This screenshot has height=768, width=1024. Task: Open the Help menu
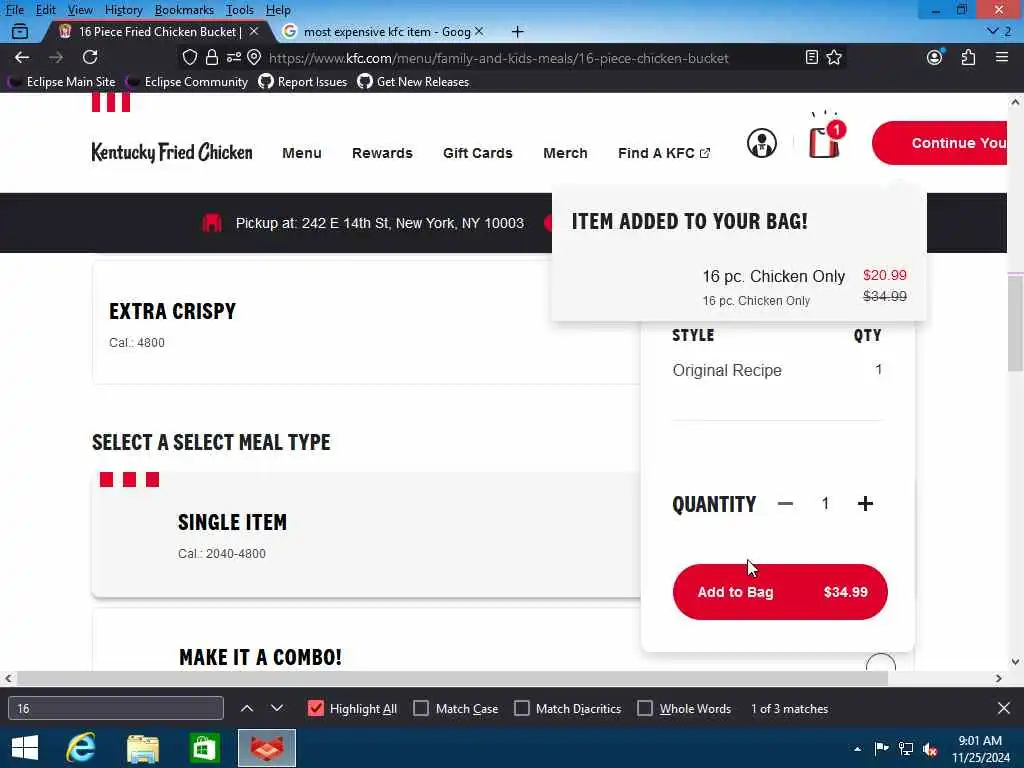[x=278, y=10]
